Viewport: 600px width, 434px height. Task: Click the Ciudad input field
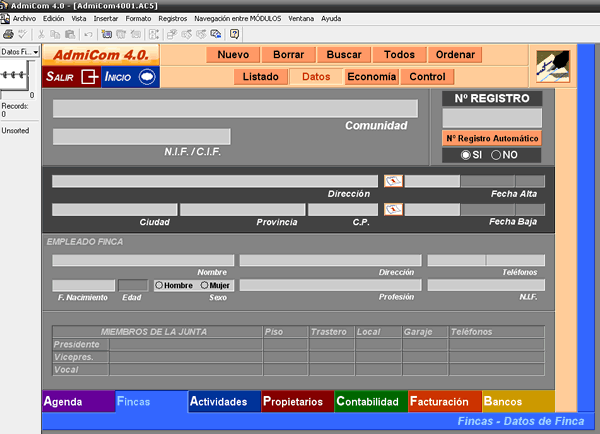(x=115, y=209)
